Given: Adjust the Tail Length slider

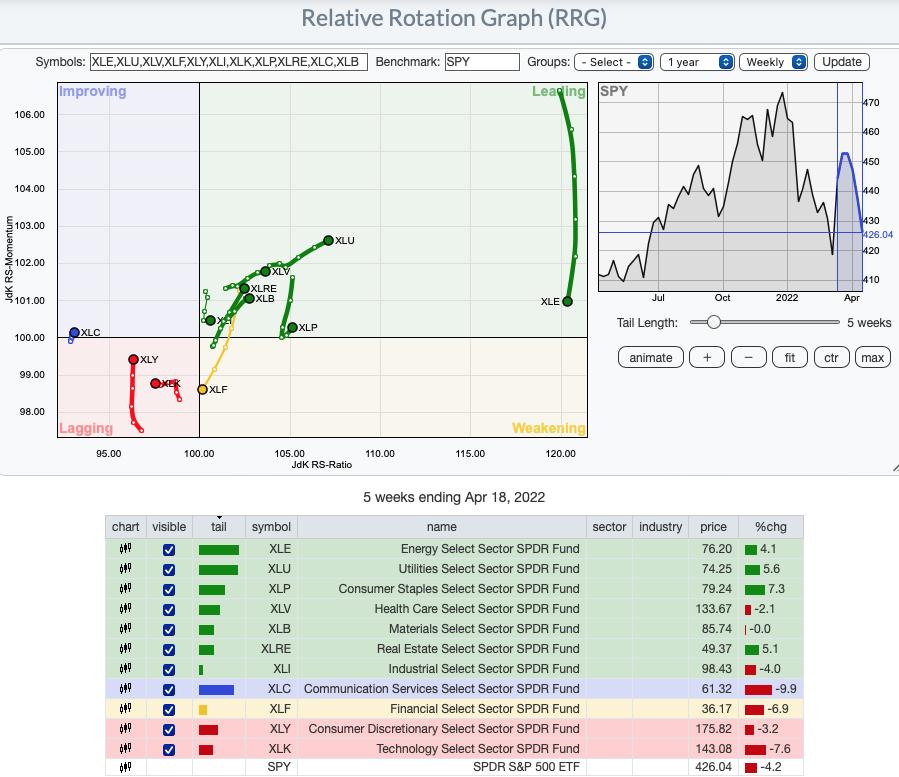Looking at the screenshot, I should 713,322.
